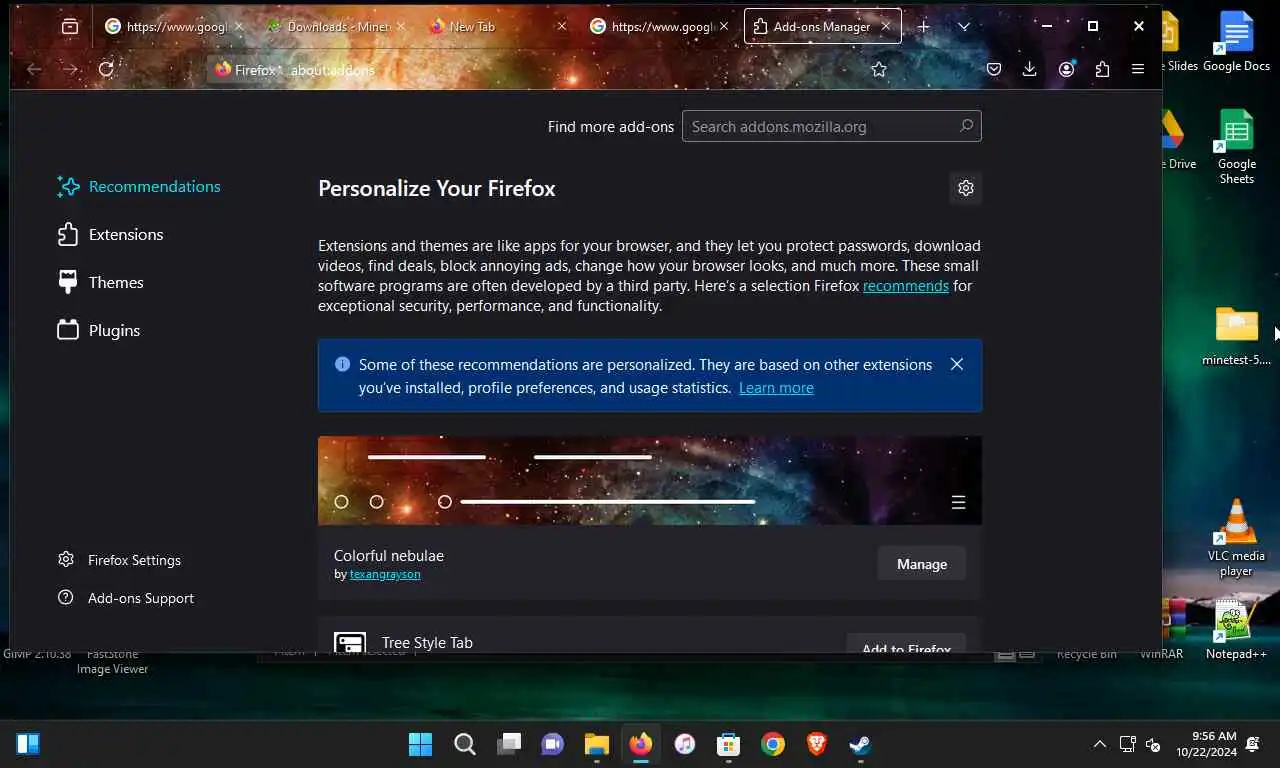Open Microsoft Store from taskbar
Image resolution: width=1280 pixels, height=768 pixels.
[x=728, y=744]
